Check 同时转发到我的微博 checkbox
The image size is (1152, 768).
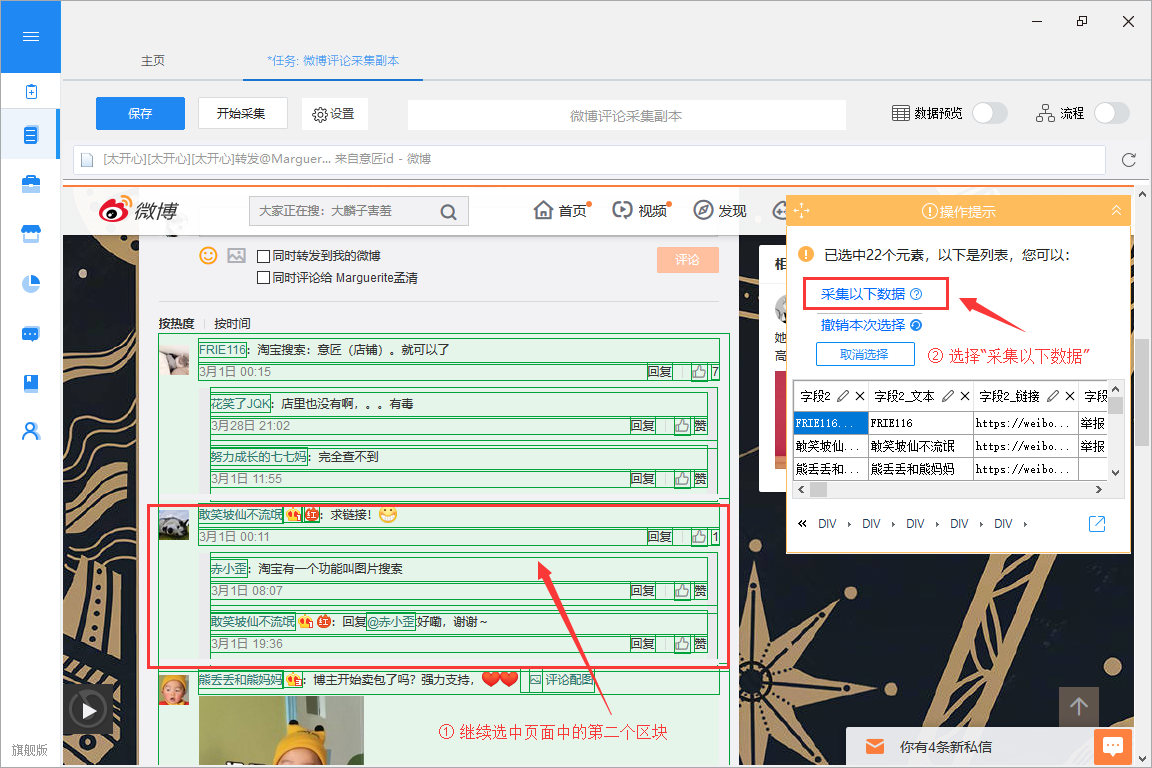[263, 256]
